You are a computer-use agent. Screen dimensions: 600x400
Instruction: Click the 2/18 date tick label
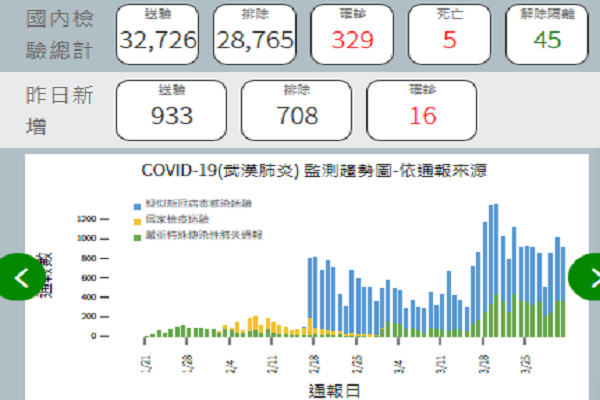tap(315, 364)
